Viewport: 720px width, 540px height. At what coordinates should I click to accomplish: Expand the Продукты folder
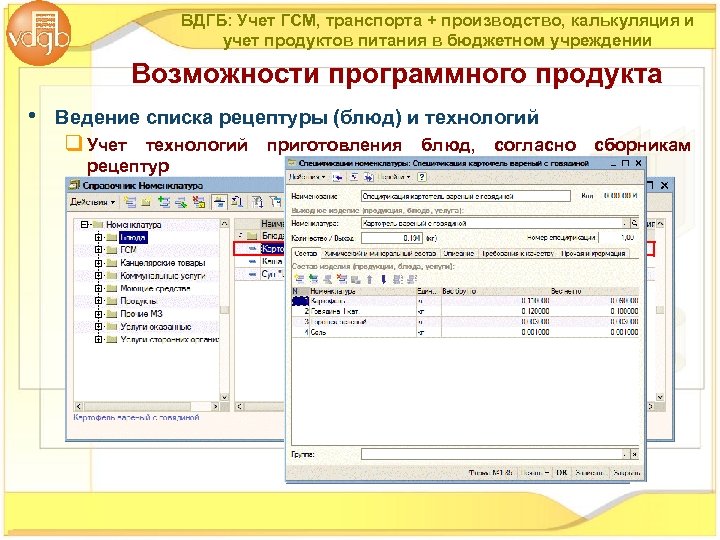[x=98, y=301]
